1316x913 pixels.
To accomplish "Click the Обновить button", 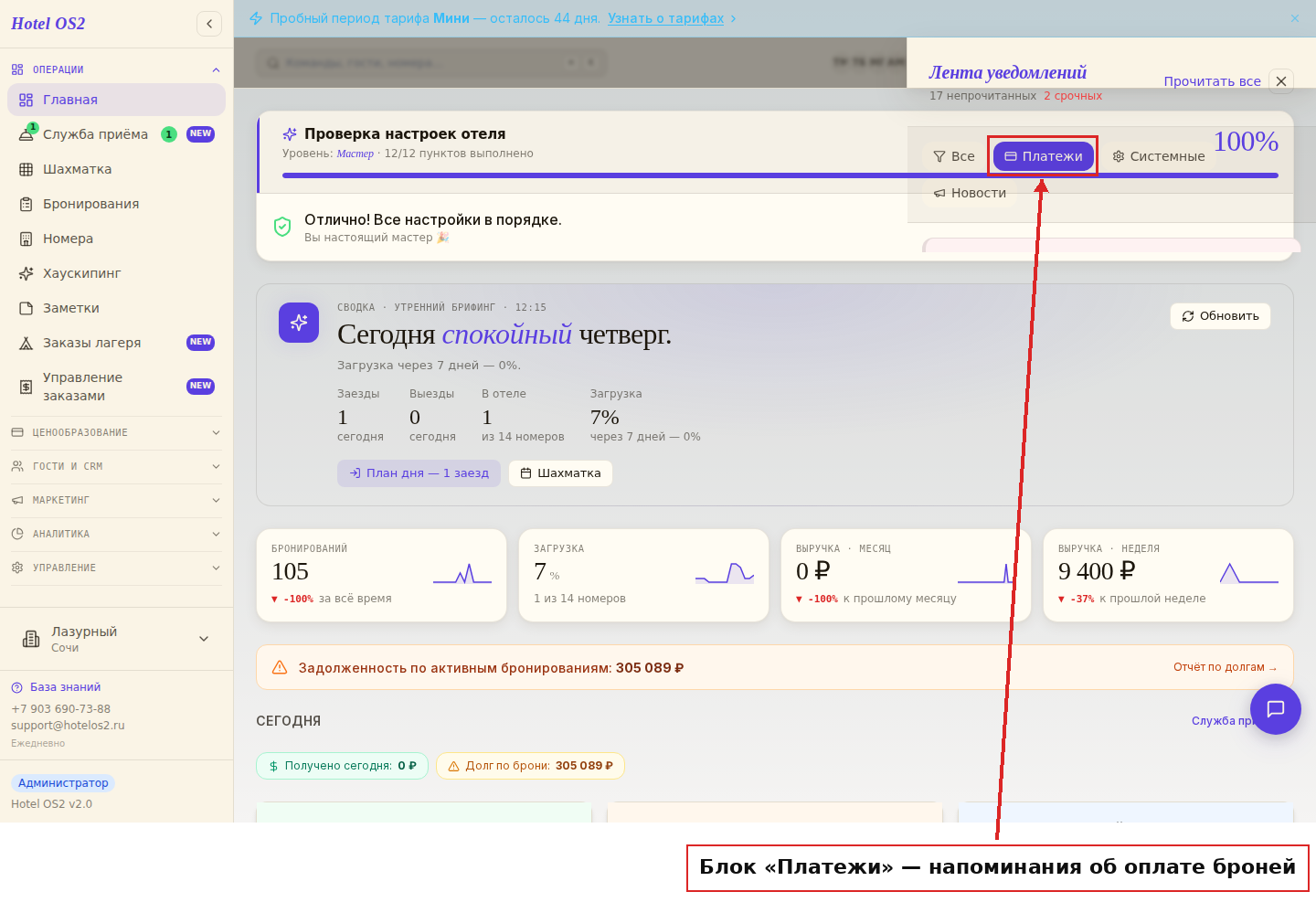I will [x=1220, y=316].
